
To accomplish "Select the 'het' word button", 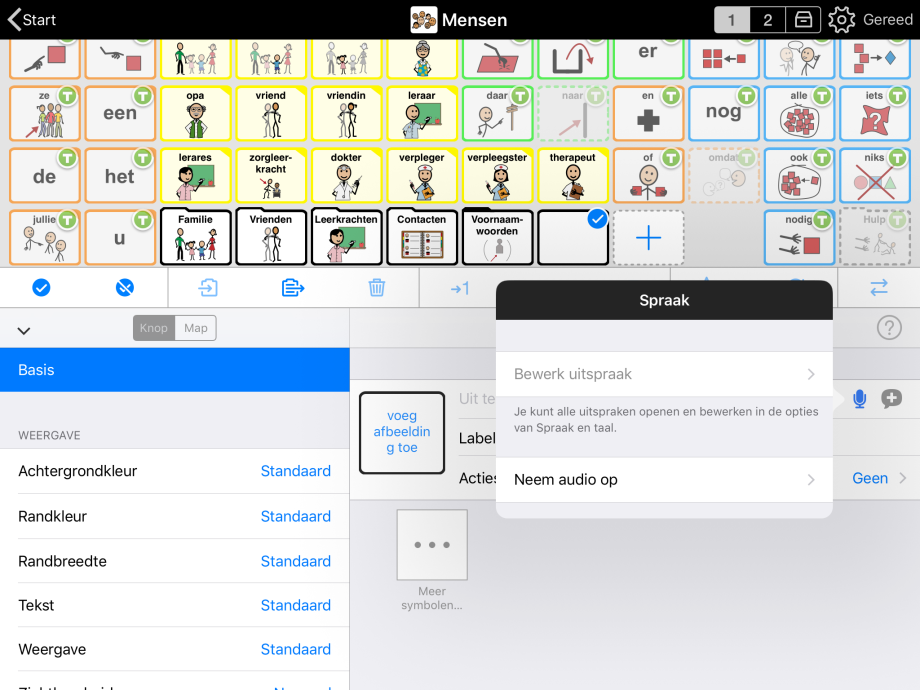I will (x=120, y=175).
